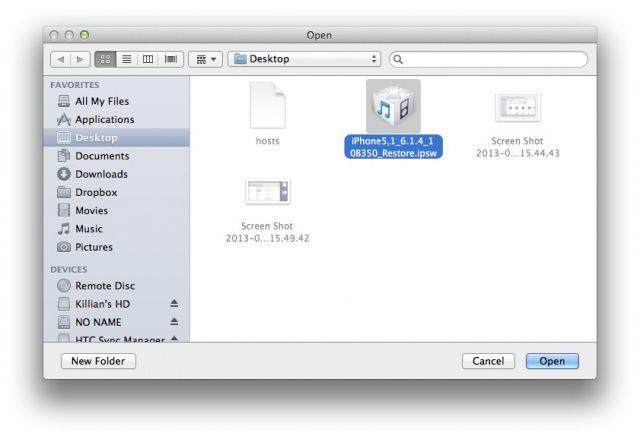
Task: Select All My Files in sidebar
Action: (x=101, y=101)
